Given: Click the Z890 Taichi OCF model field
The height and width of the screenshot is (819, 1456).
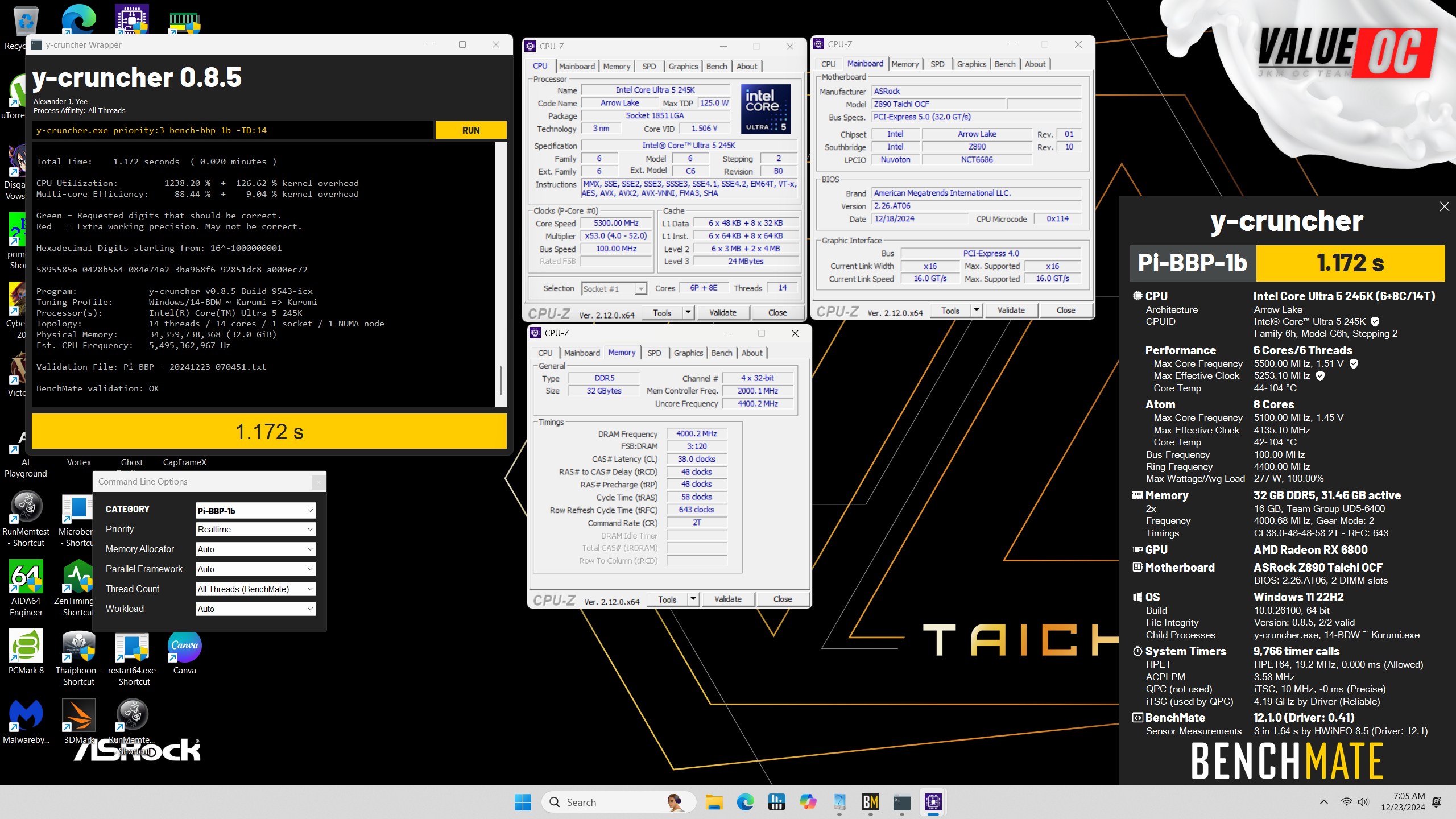Looking at the screenshot, I should (x=938, y=104).
